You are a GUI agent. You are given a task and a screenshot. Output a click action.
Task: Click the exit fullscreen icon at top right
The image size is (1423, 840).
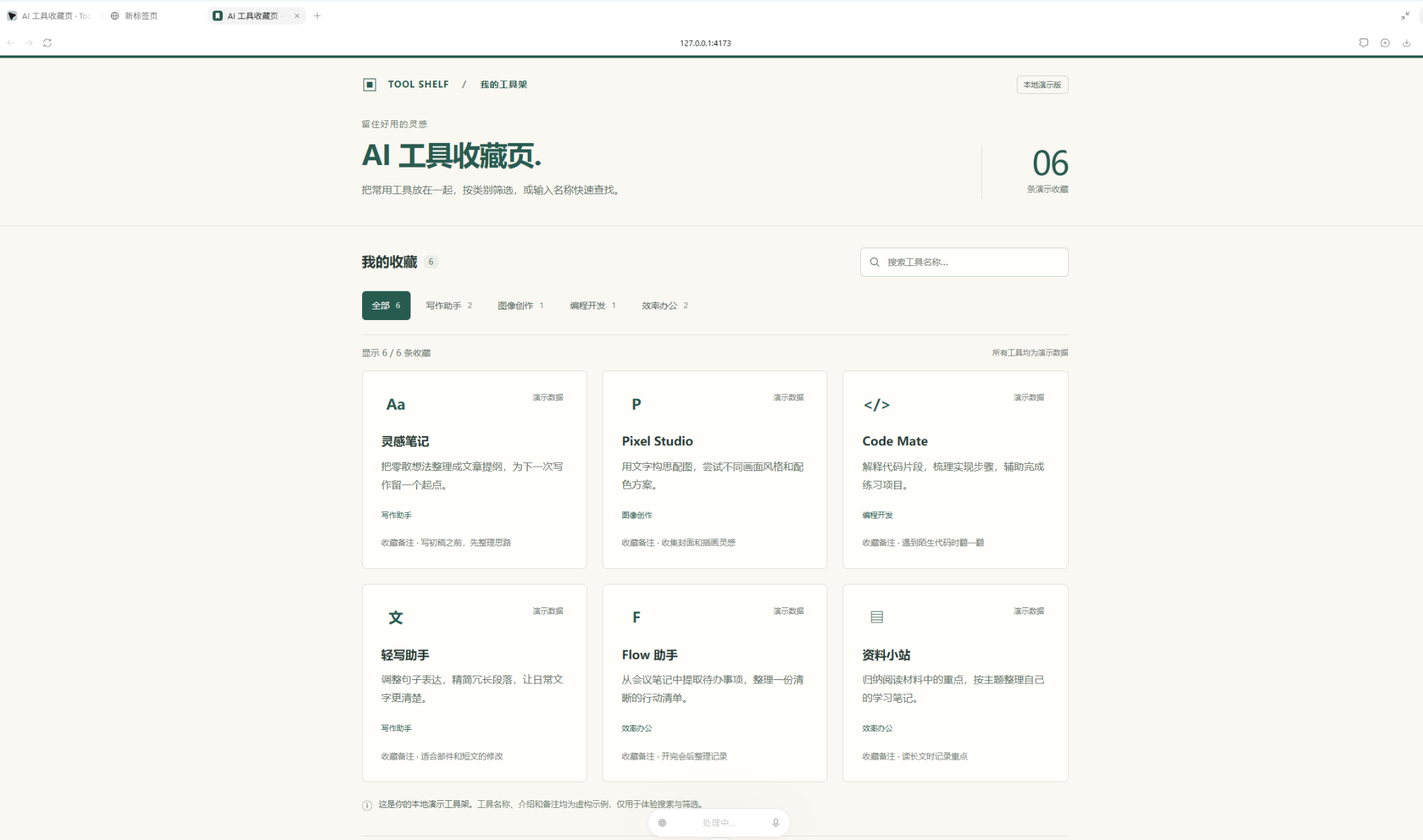click(1405, 16)
